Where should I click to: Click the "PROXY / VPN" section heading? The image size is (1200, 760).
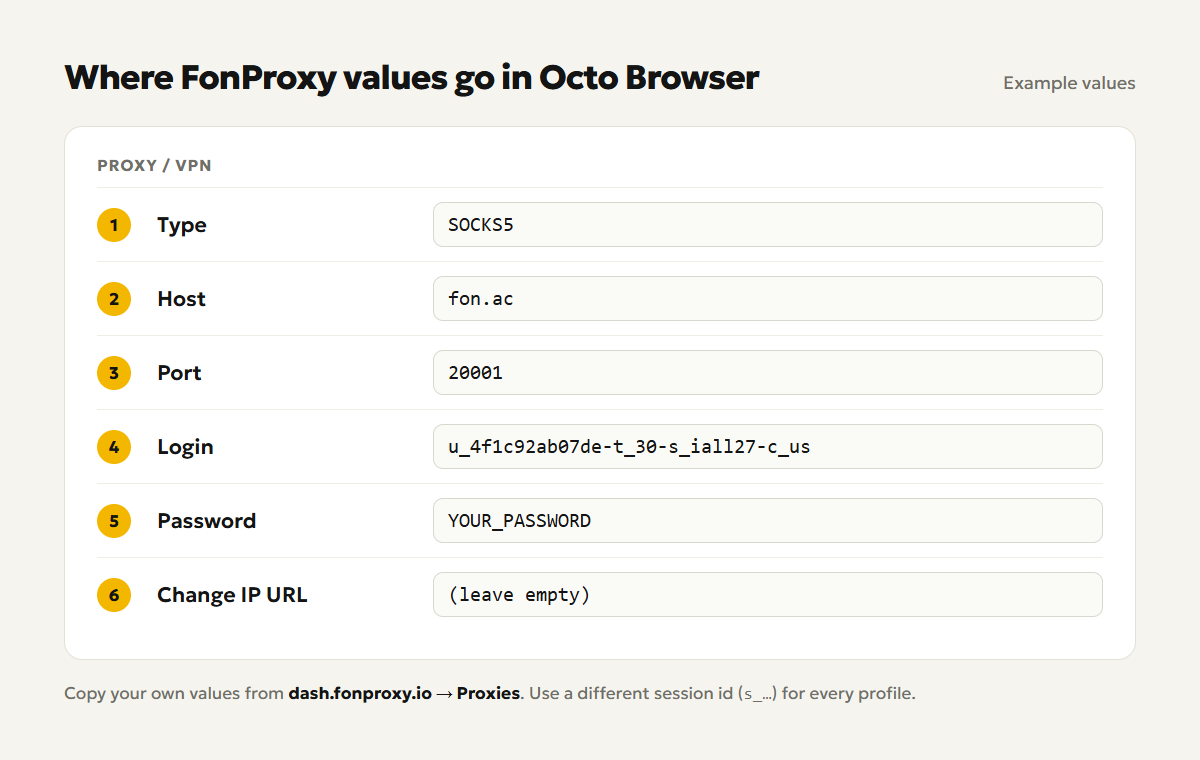[x=154, y=166]
